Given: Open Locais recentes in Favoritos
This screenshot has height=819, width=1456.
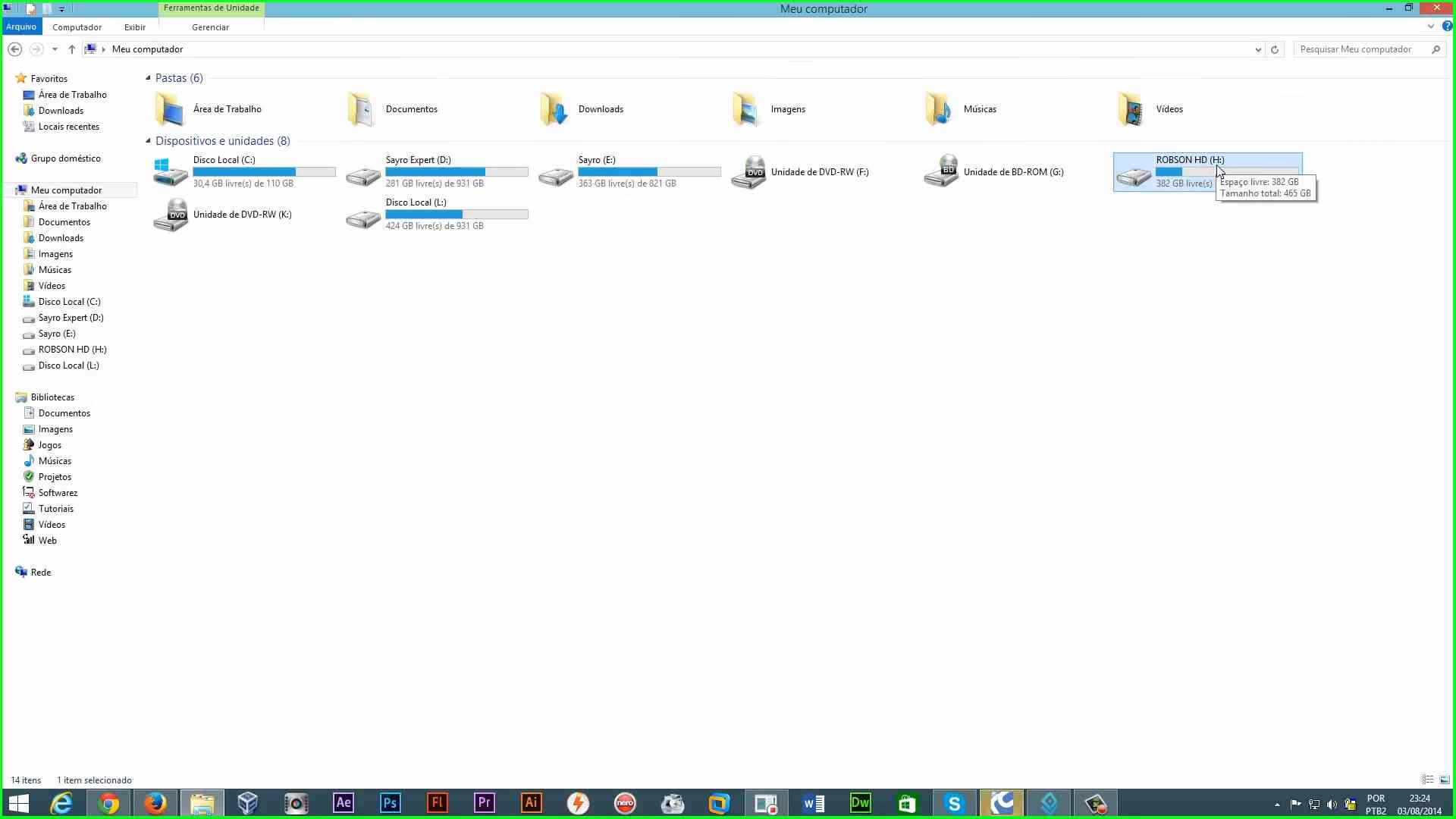Looking at the screenshot, I should click(68, 127).
